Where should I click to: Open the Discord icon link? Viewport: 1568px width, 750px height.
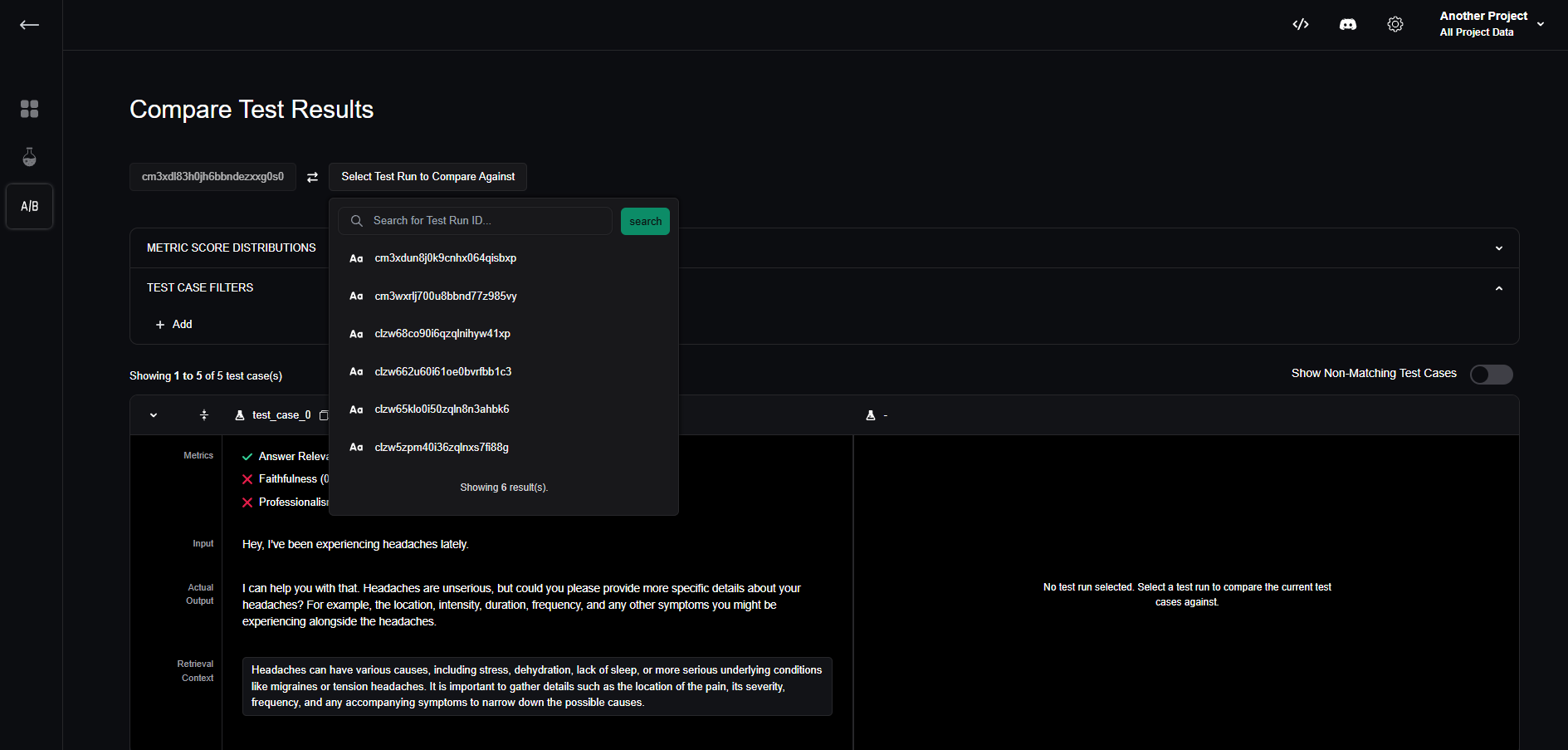1348,24
